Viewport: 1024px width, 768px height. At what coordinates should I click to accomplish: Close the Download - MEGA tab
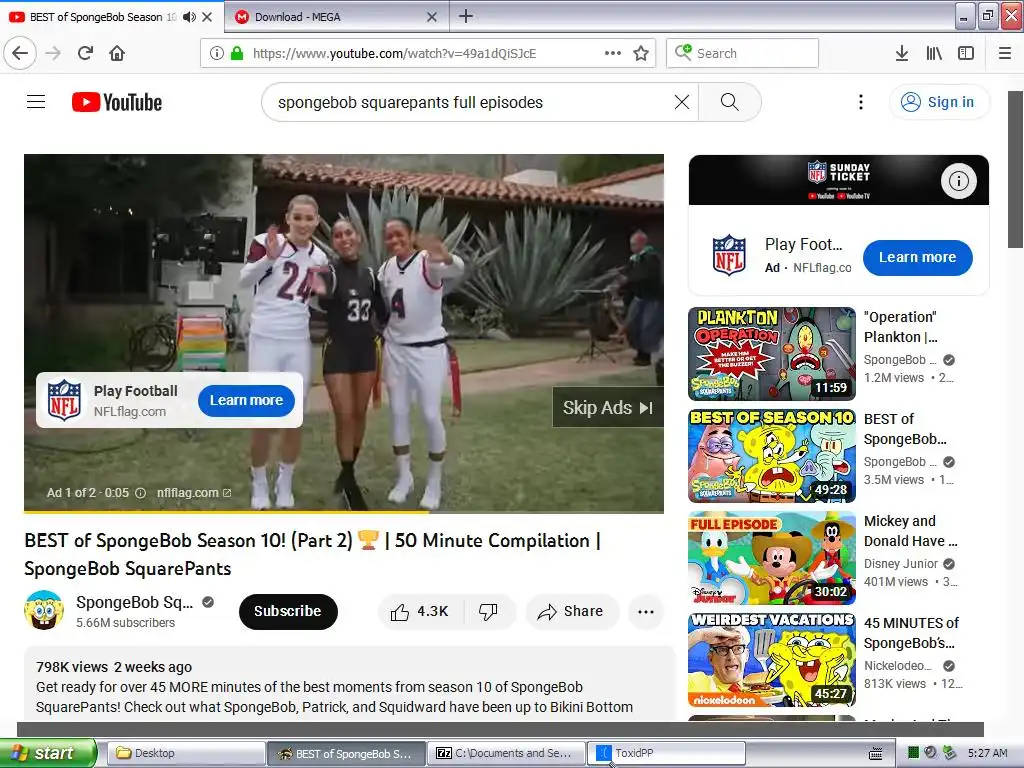pos(432,17)
